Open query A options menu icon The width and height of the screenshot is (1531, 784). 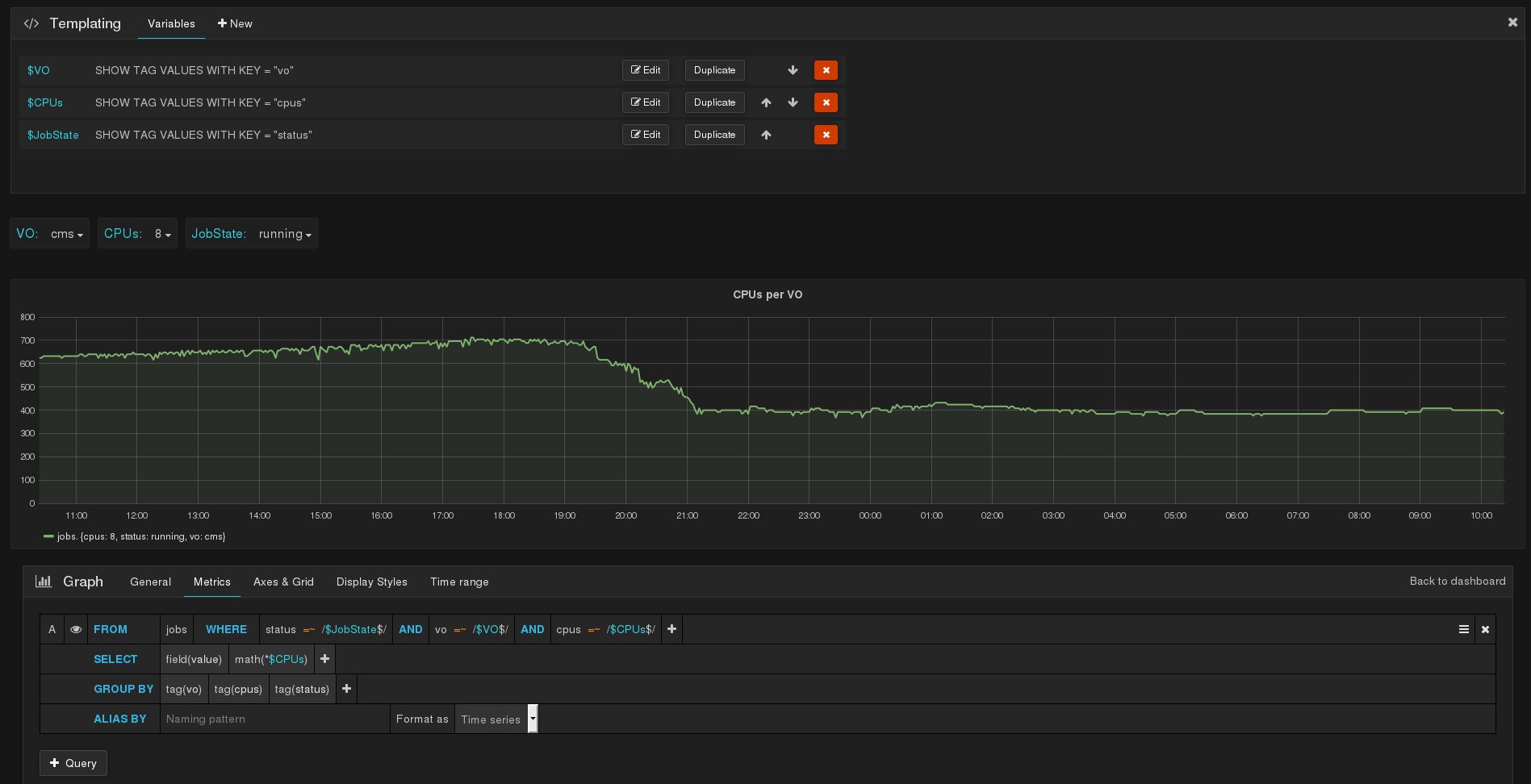1464,629
